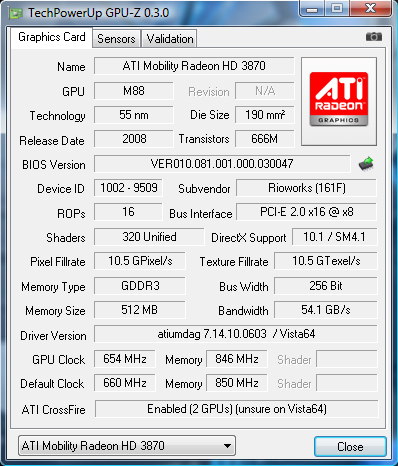The image size is (398, 466).
Task: Click the Release Date value 2008
Action: coord(134,139)
